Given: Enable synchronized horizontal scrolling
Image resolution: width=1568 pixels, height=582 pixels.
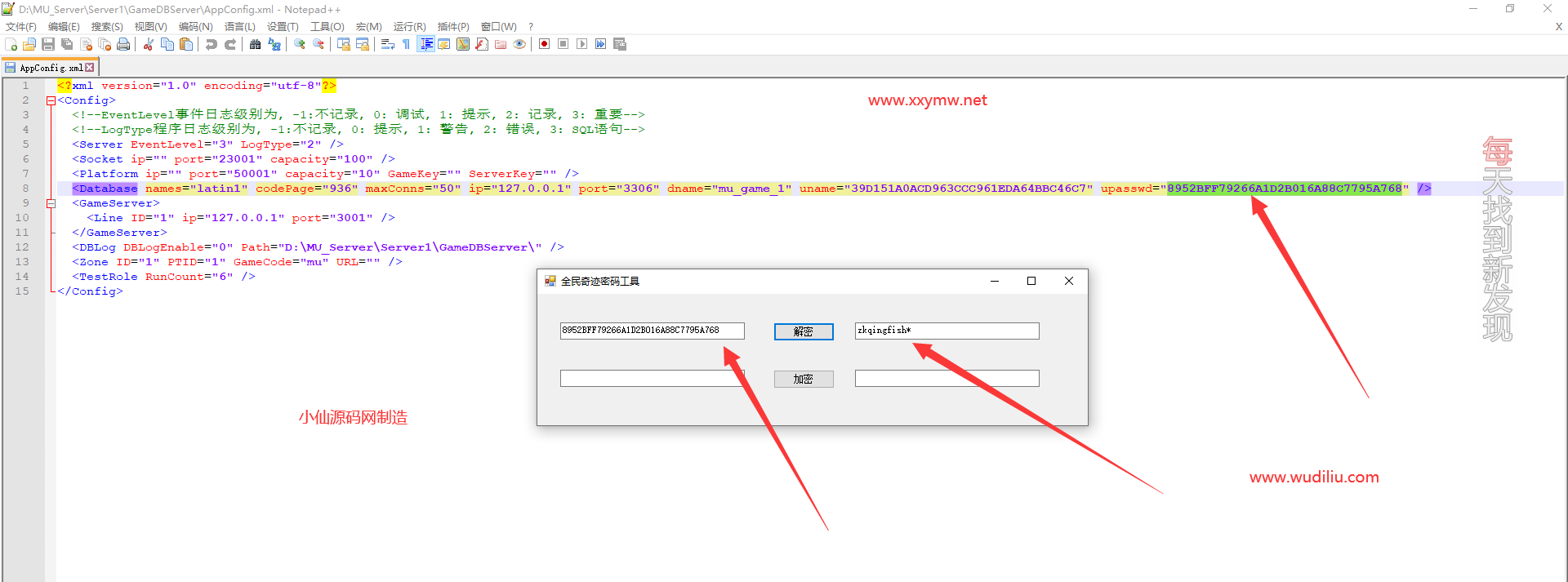Looking at the screenshot, I should (x=363, y=44).
